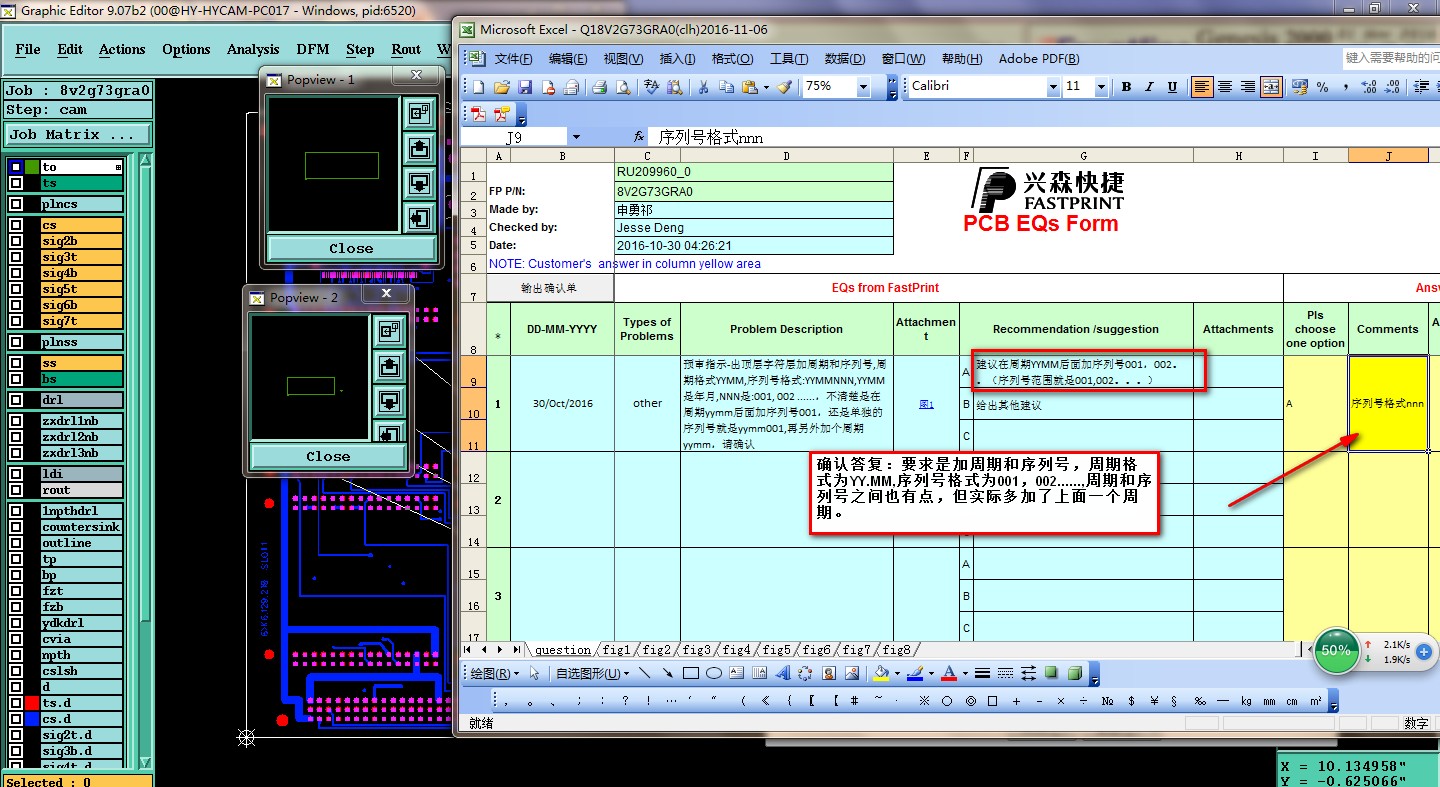This screenshot has width=1440, height=787.
Task: Select the Arrow drawing tool
Action: pos(667,673)
